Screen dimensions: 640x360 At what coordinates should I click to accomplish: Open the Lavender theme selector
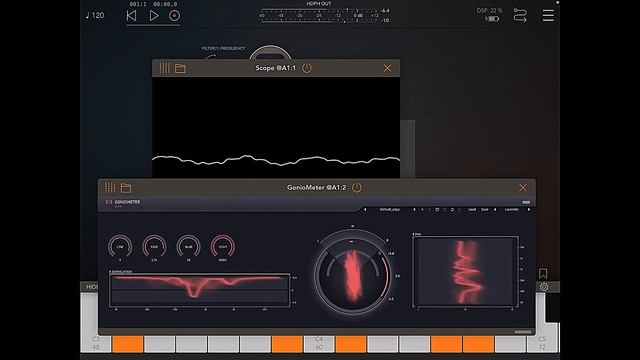512,209
